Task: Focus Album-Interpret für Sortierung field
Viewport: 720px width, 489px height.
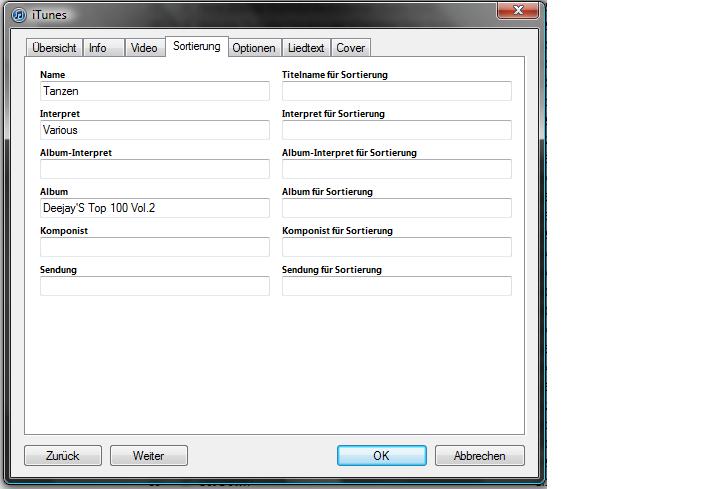Action: click(x=397, y=169)
